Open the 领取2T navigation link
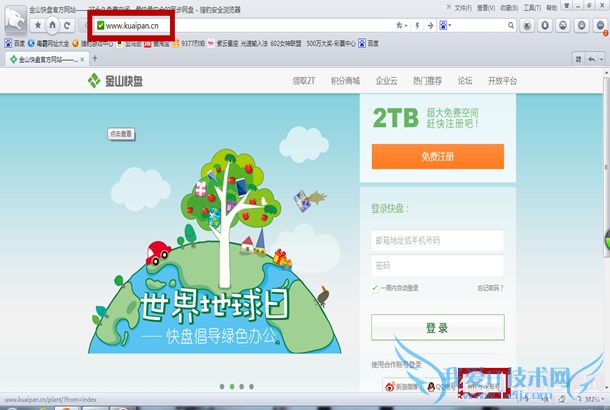The width and height of the screenshot is (610, 410). click(304, 81)
